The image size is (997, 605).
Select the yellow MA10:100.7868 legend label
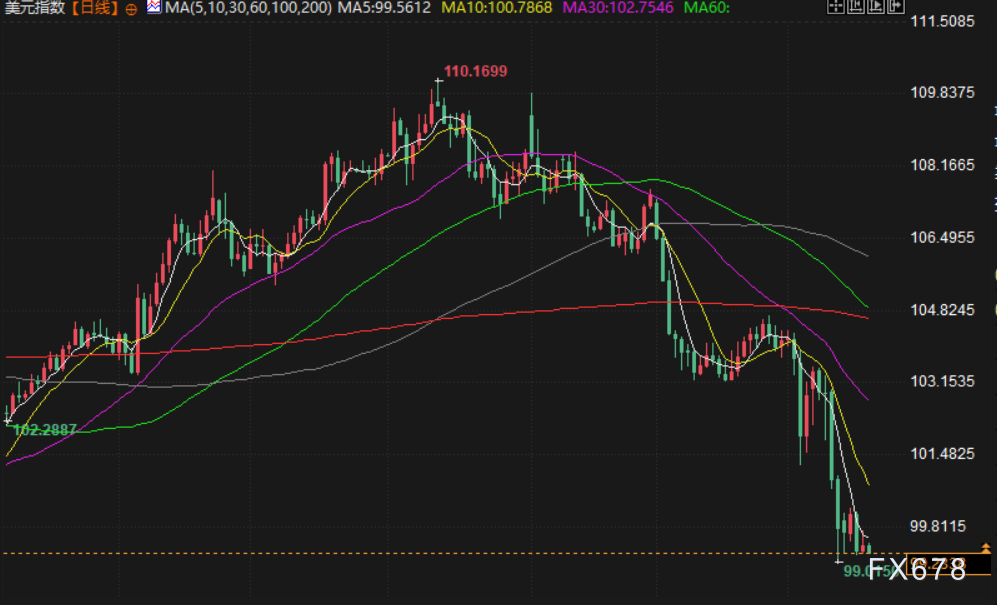[x=496, y=8]
